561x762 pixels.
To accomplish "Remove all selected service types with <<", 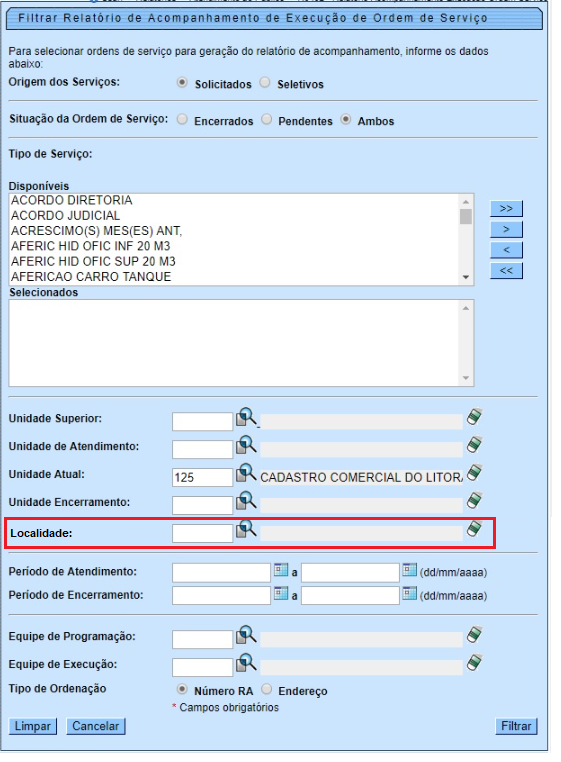I will (506, 271).
